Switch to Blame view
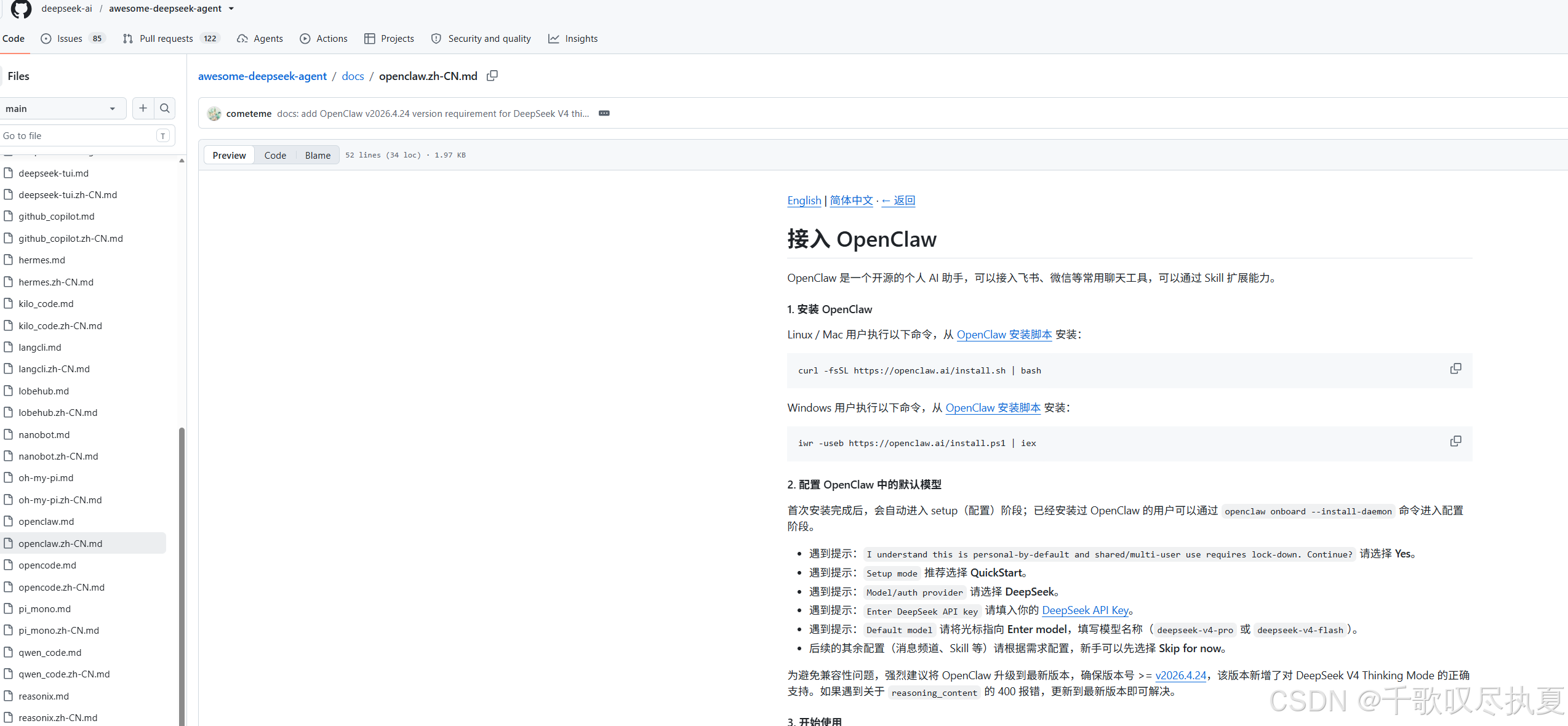1568x726 pixels. [318, 155]
